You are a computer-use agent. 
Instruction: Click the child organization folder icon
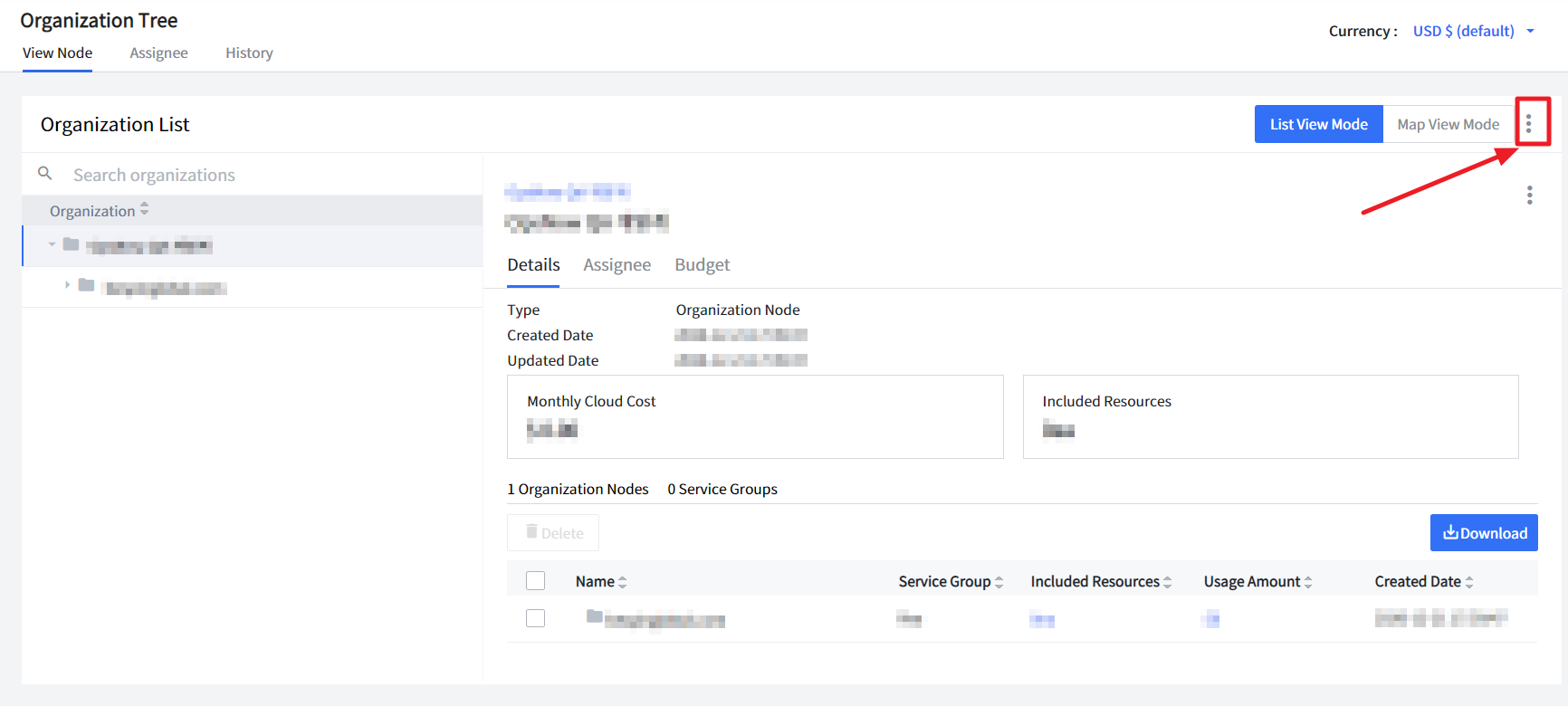87,286
